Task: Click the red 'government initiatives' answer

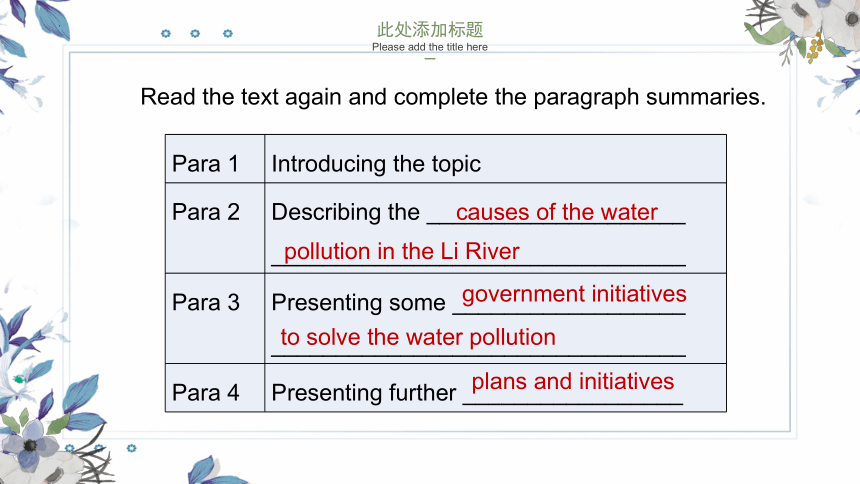Action: (x=574, y=295)
